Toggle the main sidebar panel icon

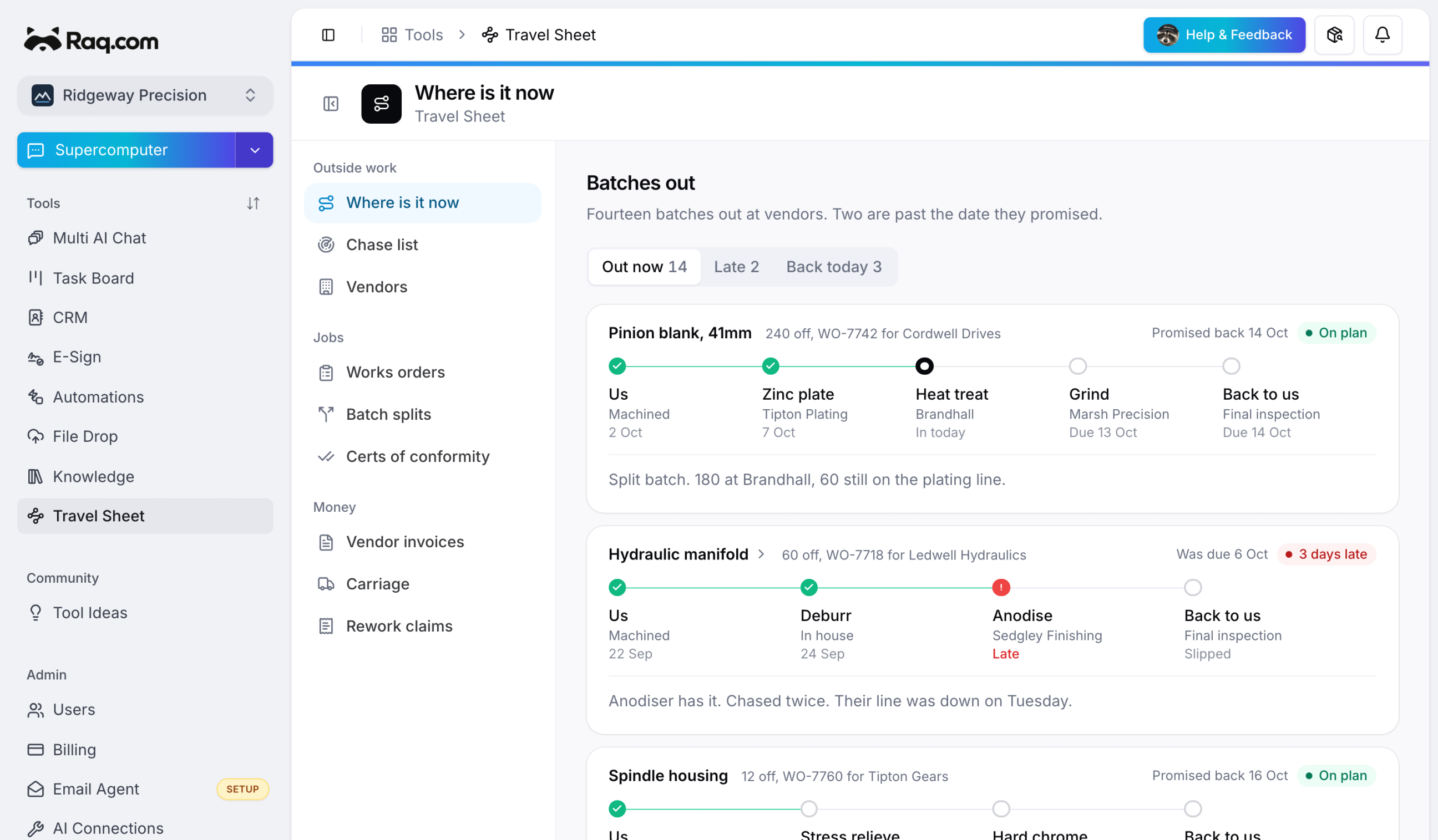click(x=328, y=35)
